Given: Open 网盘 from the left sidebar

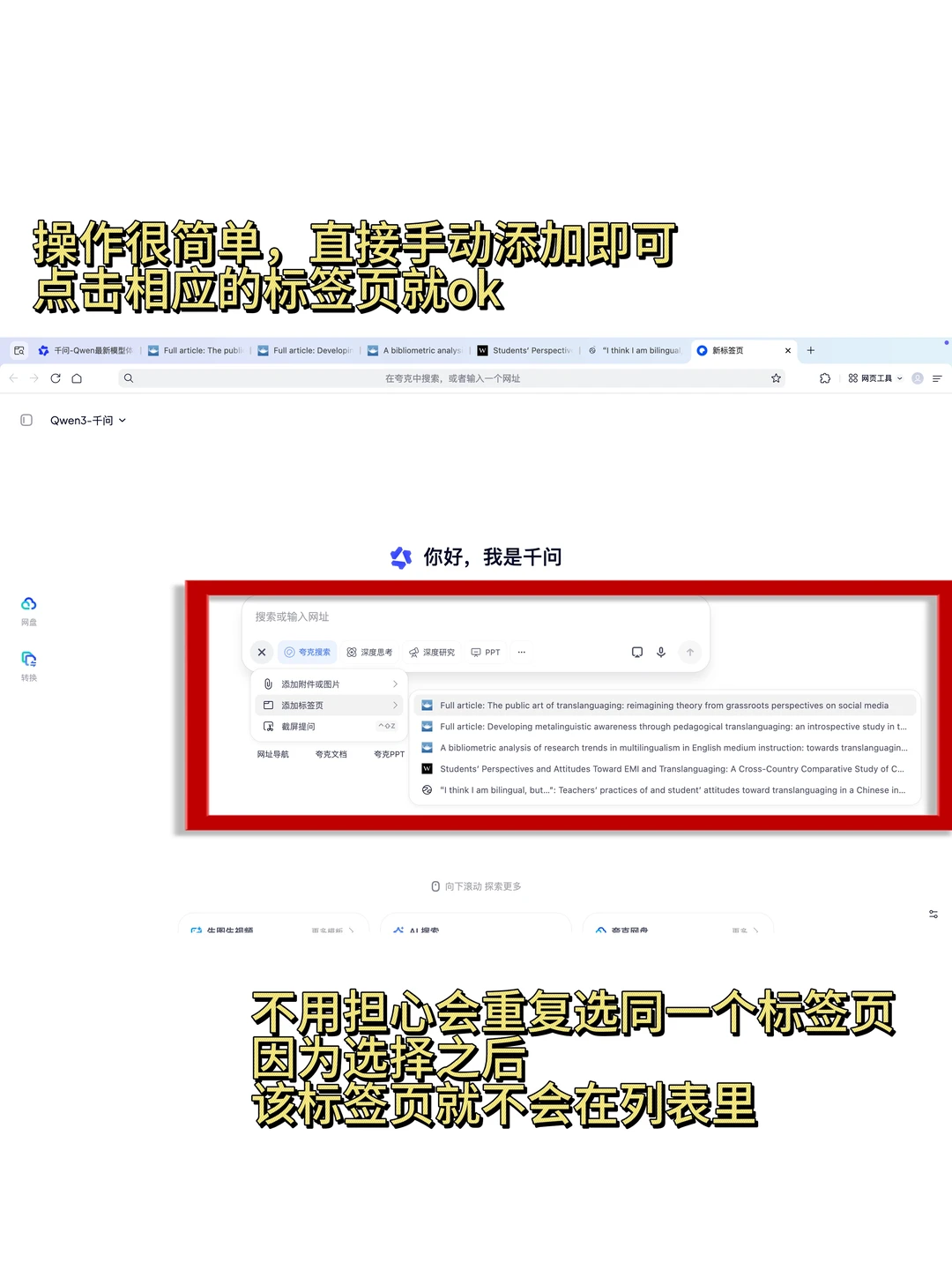Looking at the screenshot, I should pos(29,610).
